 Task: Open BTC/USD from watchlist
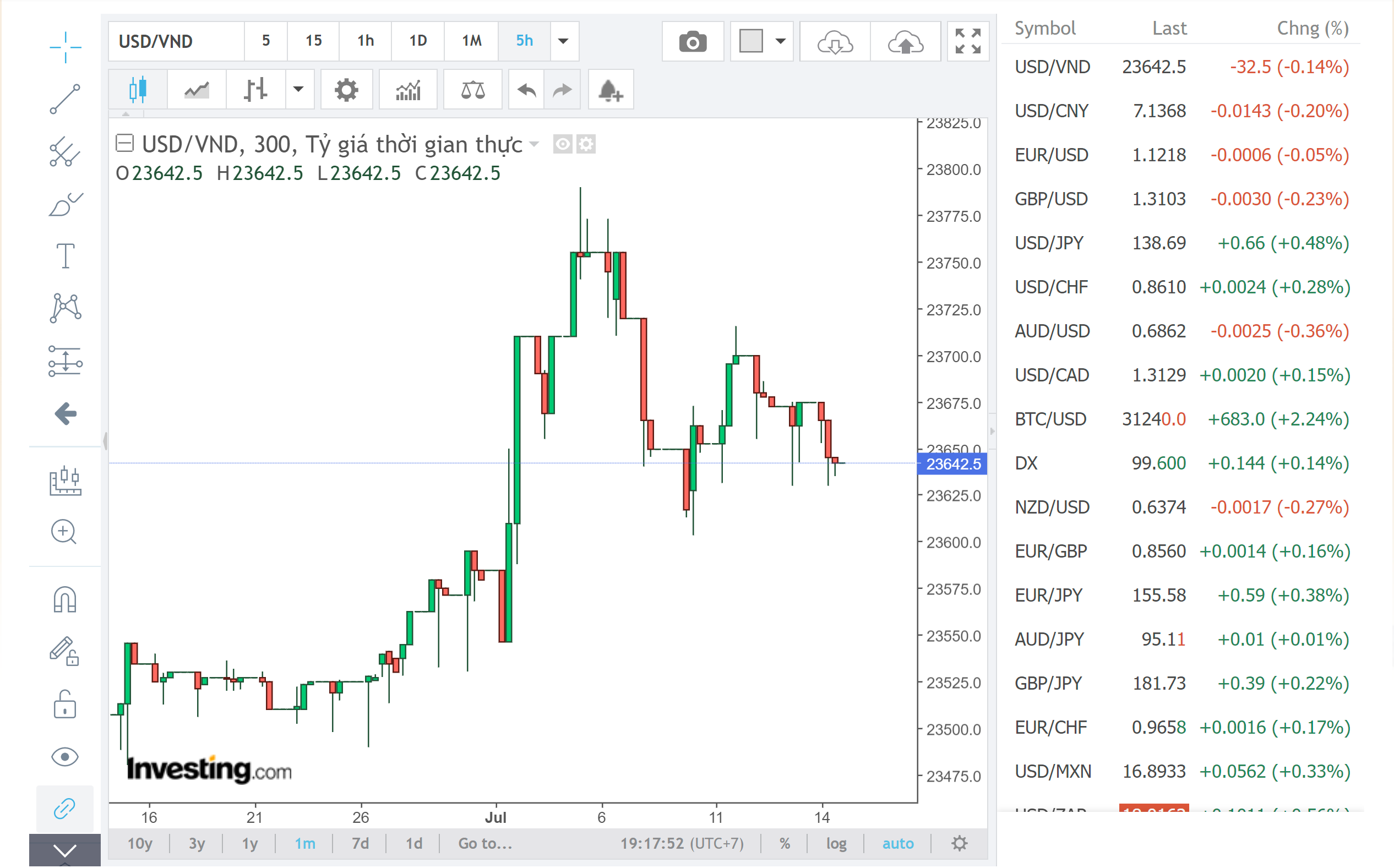point(1050,419)
